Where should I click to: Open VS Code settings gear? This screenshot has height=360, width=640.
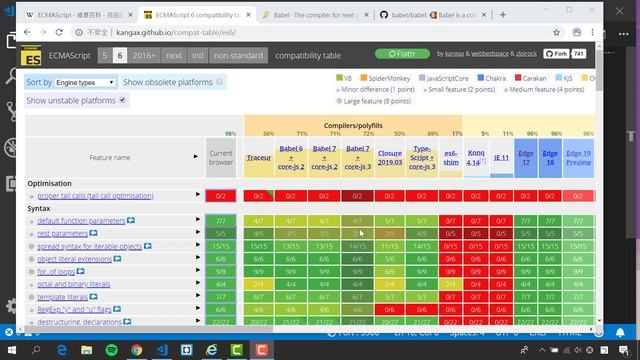[x=11, y=306]
